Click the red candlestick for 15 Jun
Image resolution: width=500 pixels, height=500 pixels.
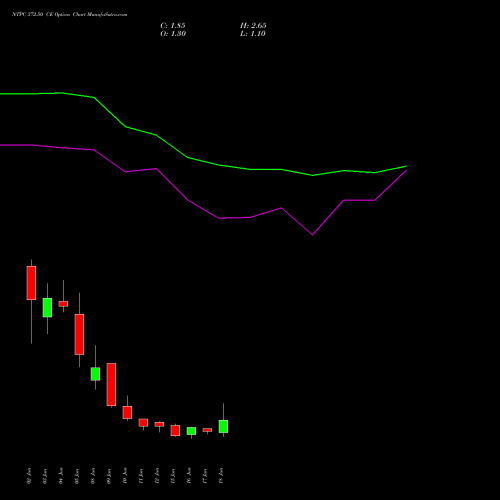tap(175, 430)
